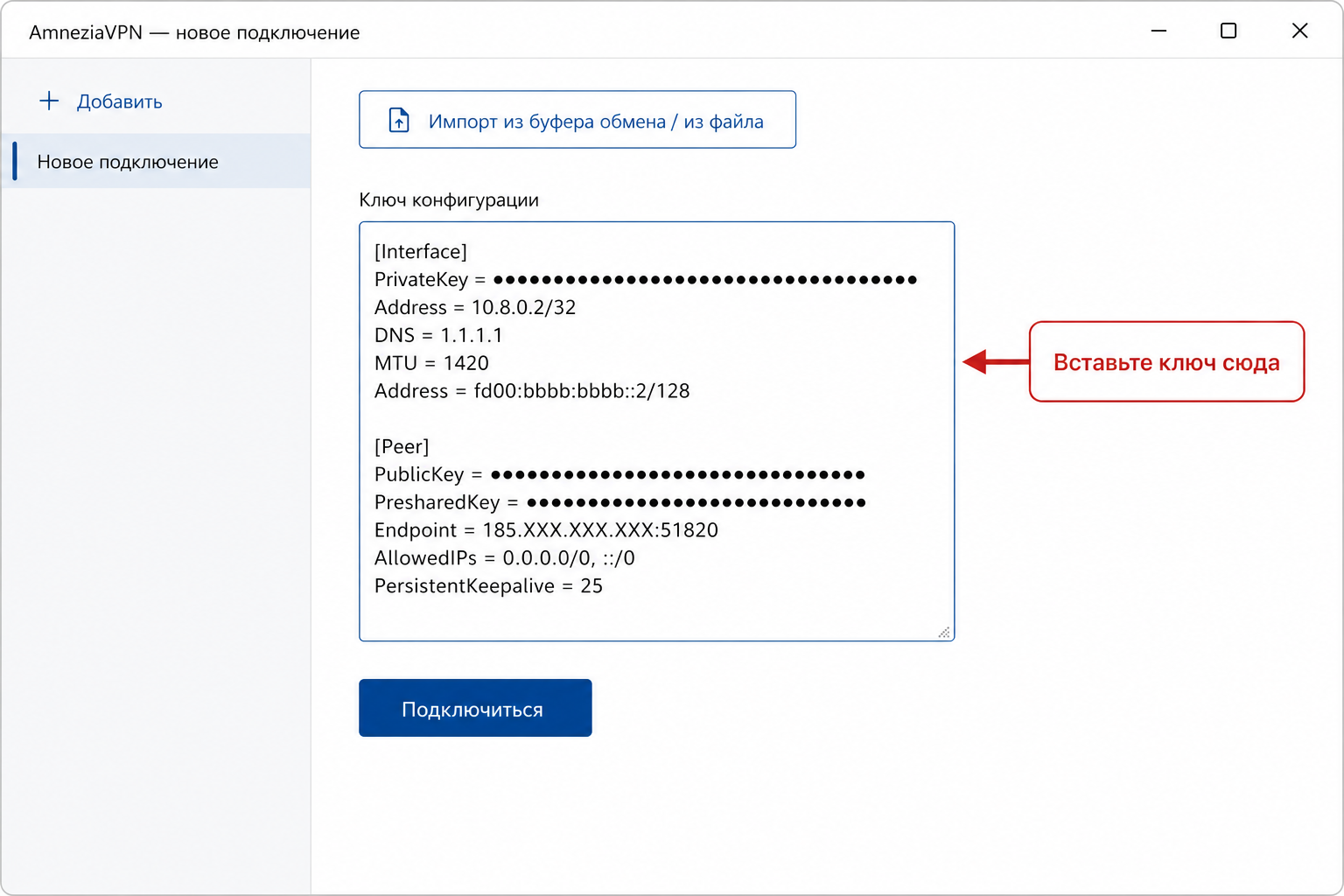Select Новое подключение in the sidebar
This screenshot has width=1344, height=896.
[x=156, y=161]
